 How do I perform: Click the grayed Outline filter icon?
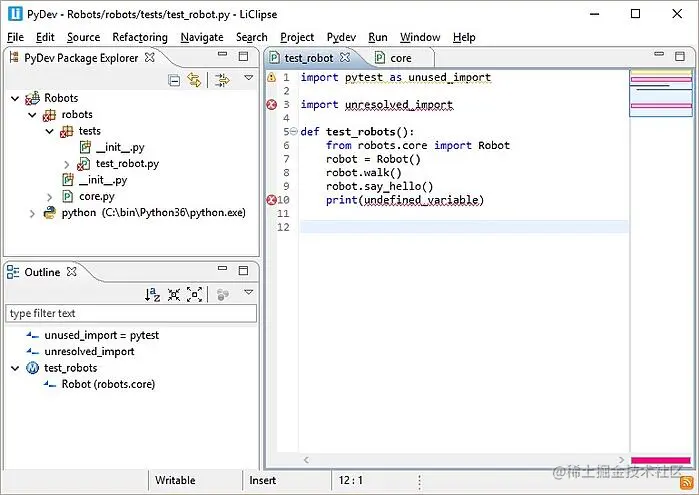pos(222,294)
